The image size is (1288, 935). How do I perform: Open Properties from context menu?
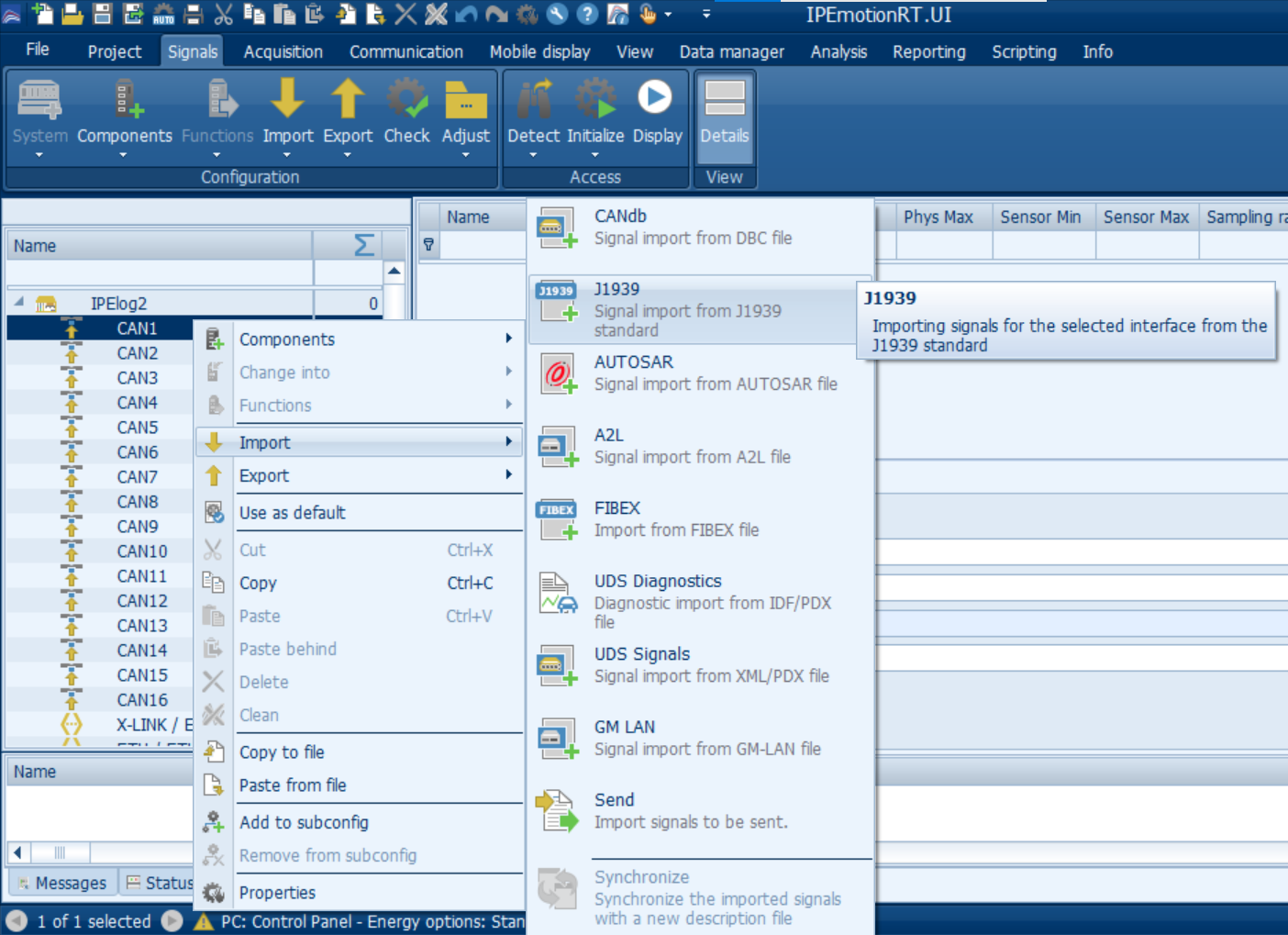[x=359, y=893]
